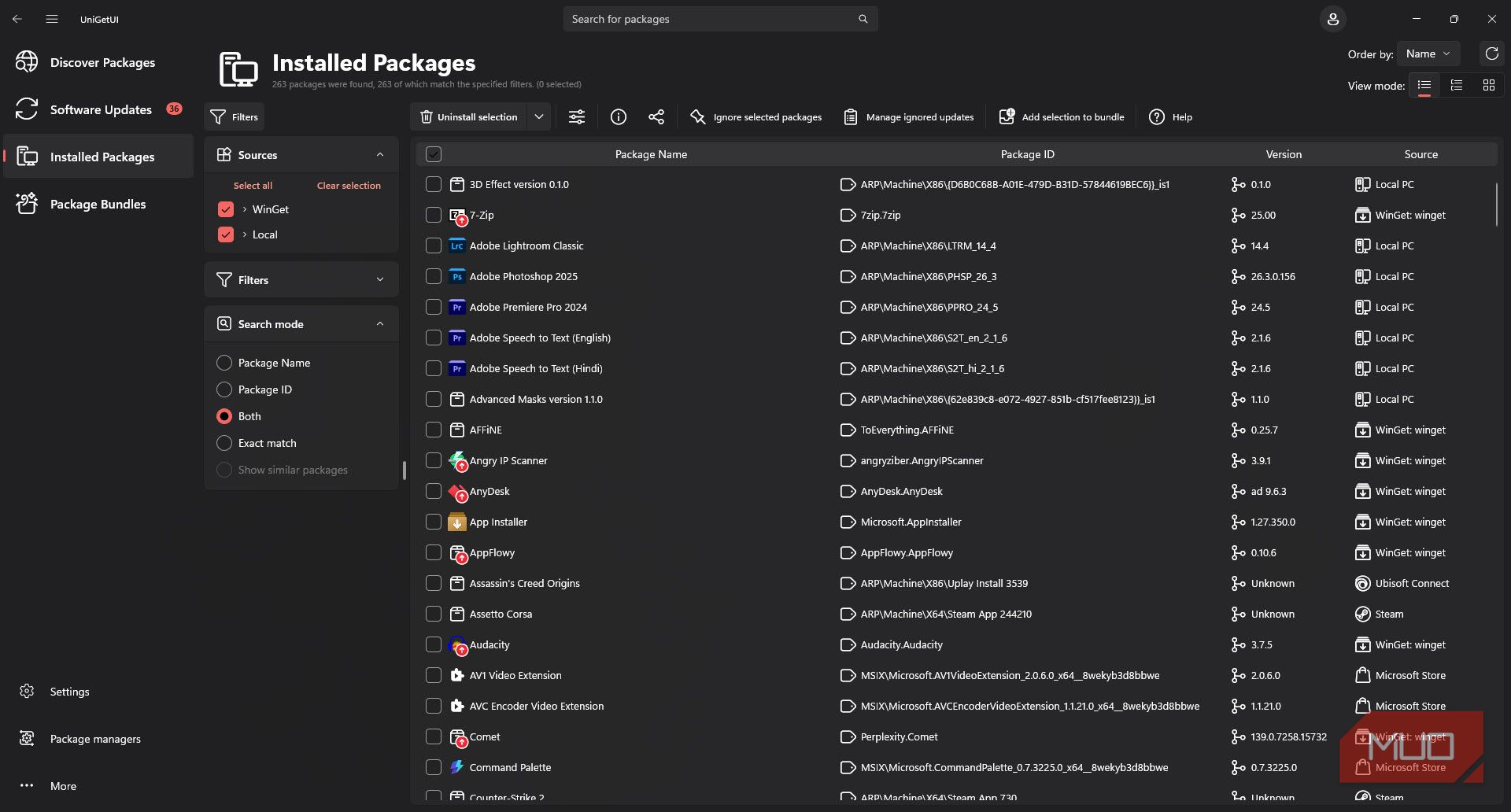
Task: Open the Order by Name dropdown
Action: [1428, 54]
